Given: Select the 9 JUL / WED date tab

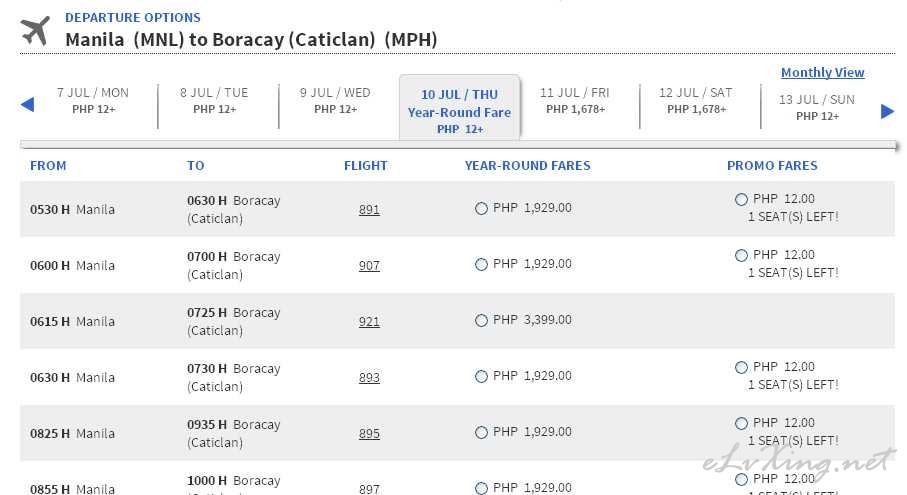Looking at the screenshot, I should pyautogui.click(x=335, y=101).
